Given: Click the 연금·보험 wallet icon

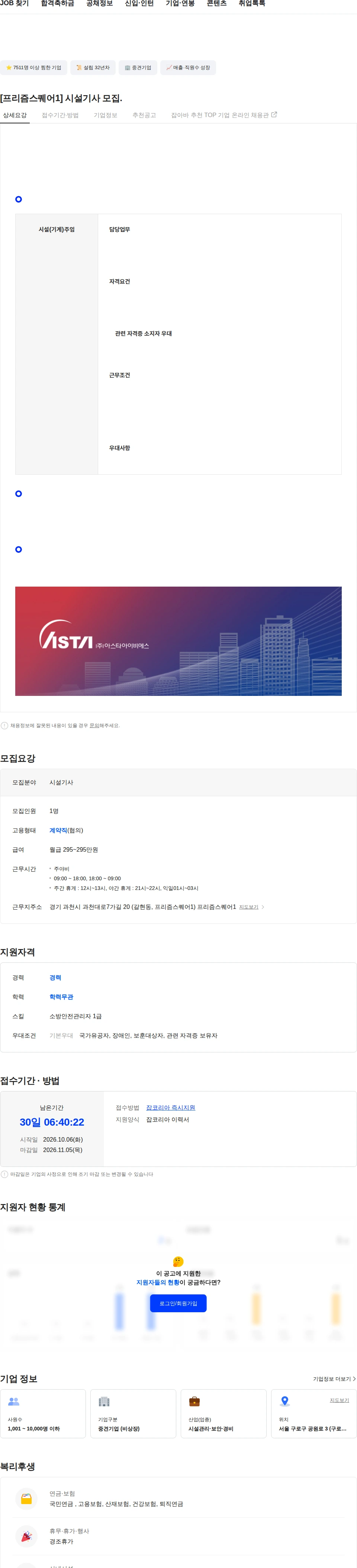Looking at the screenshot, I should tap(26, 1498).
